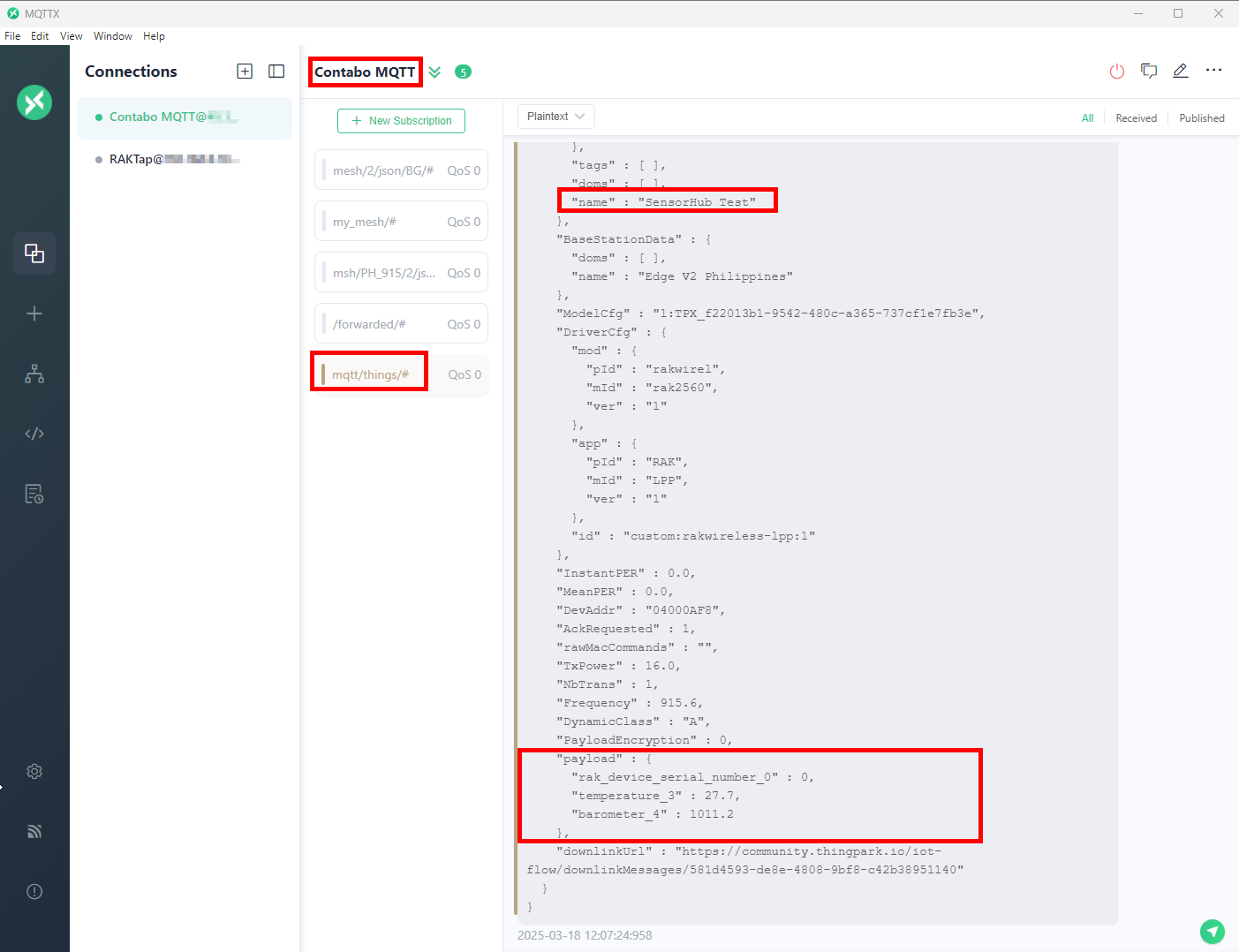Open the Plaintext payload format dropdown

[x=555, y=117]
